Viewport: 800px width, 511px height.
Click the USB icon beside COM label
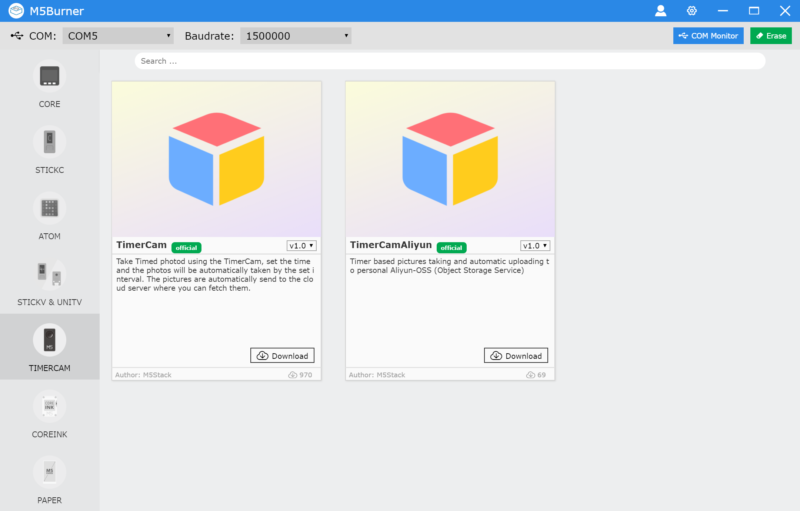(17, 36)
